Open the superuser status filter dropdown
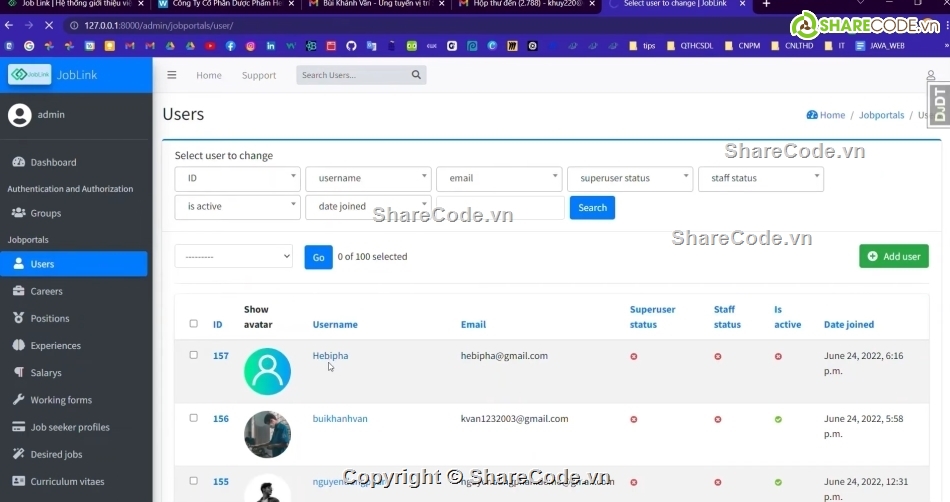The width and height of the screenshot is (950, 502). pyautogui.click(x=630, y=179)
